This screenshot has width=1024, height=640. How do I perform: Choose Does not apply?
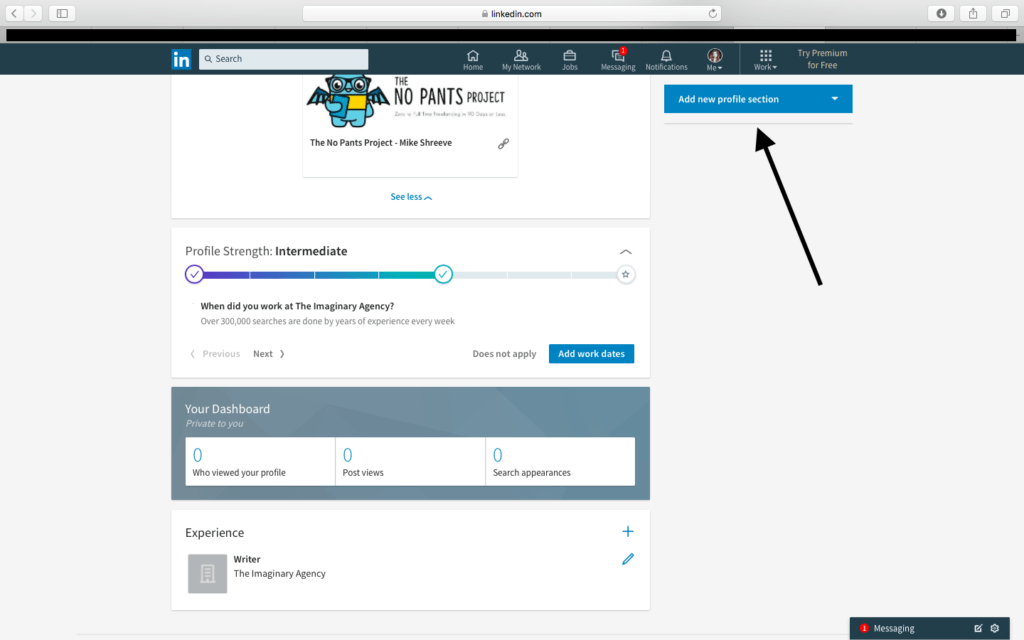(x=504, y=353)
